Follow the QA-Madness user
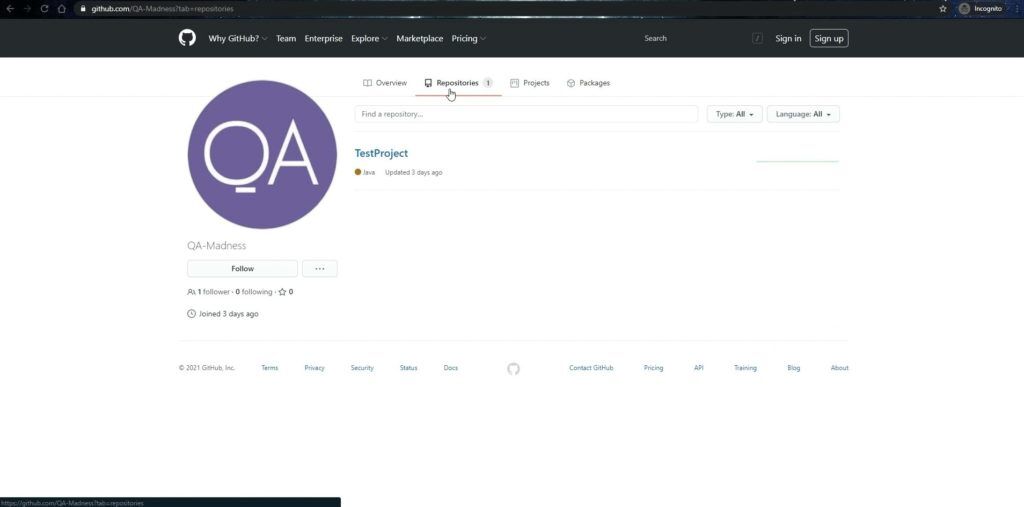1024x507 pixels. coord(242,269)
